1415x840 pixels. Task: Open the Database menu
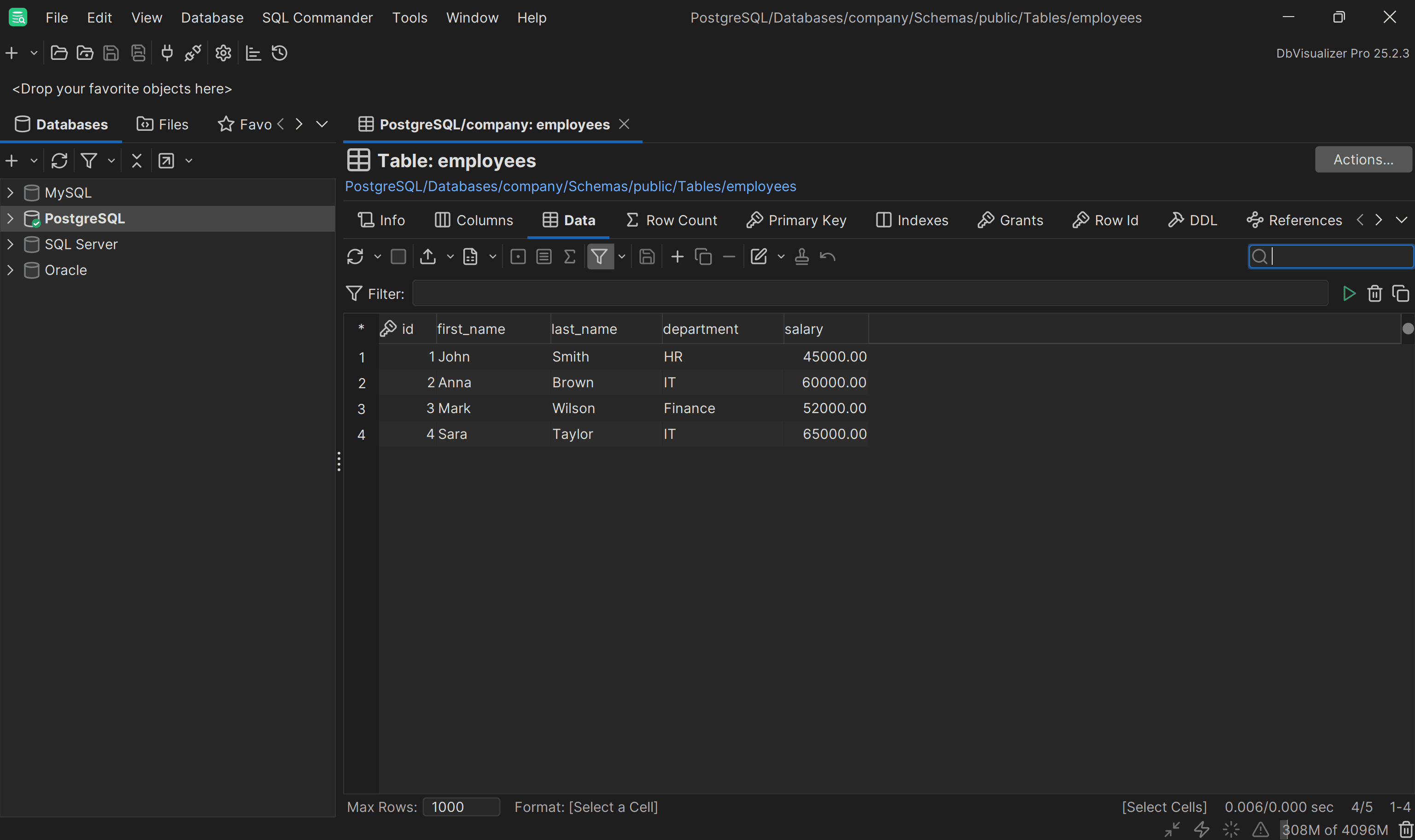(212, 17)
